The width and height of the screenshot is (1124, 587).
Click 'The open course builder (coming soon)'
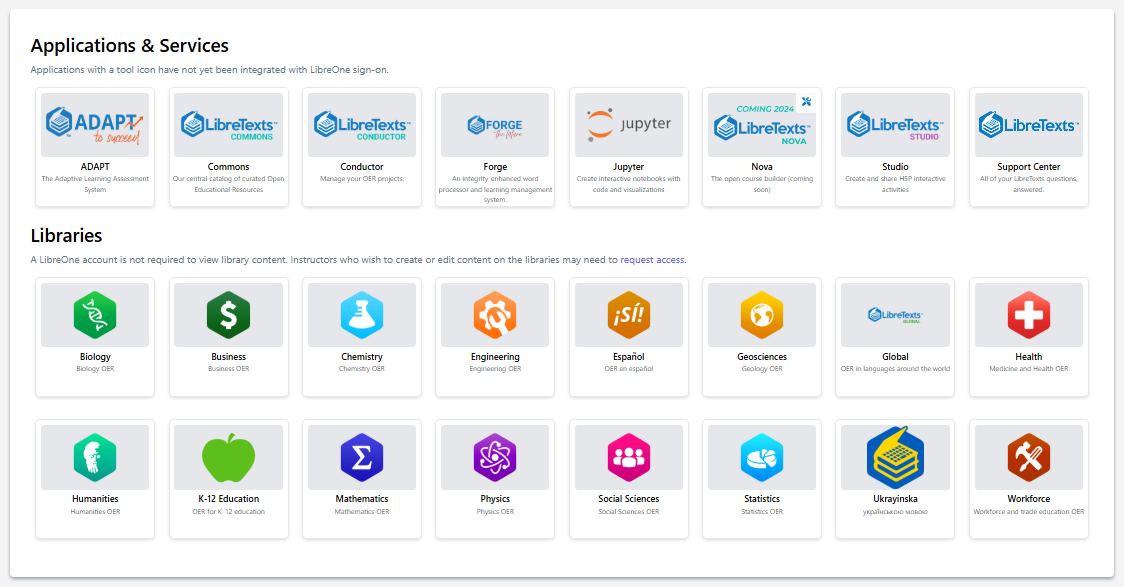tap(761, 184)
